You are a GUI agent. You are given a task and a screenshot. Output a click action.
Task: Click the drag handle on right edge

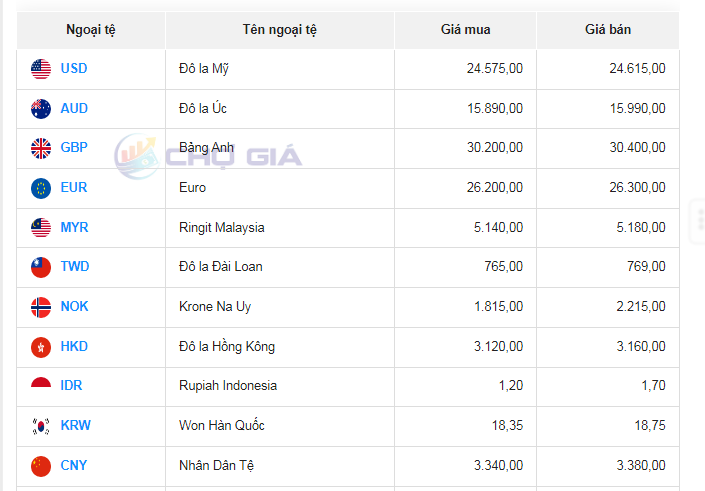click(x=699, y=222)
